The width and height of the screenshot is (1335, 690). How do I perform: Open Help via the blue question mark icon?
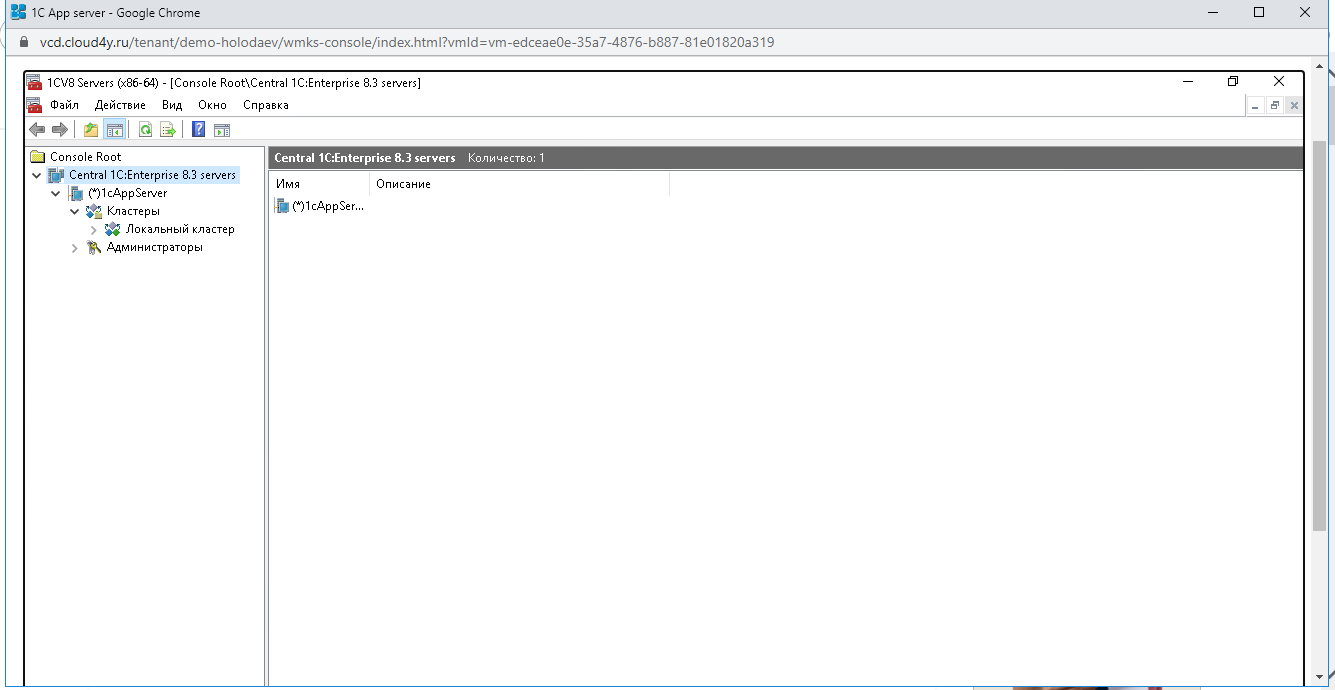[x=198, y=129]
